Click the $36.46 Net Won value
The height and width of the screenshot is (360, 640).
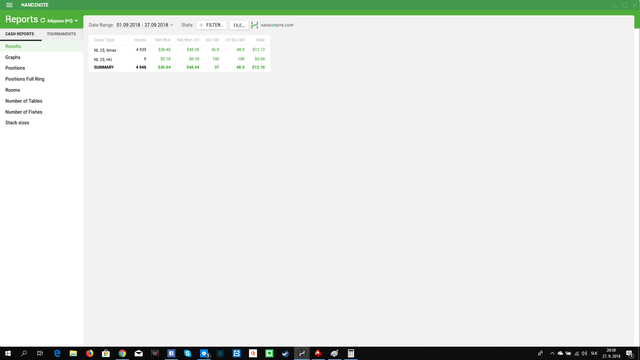164,50
